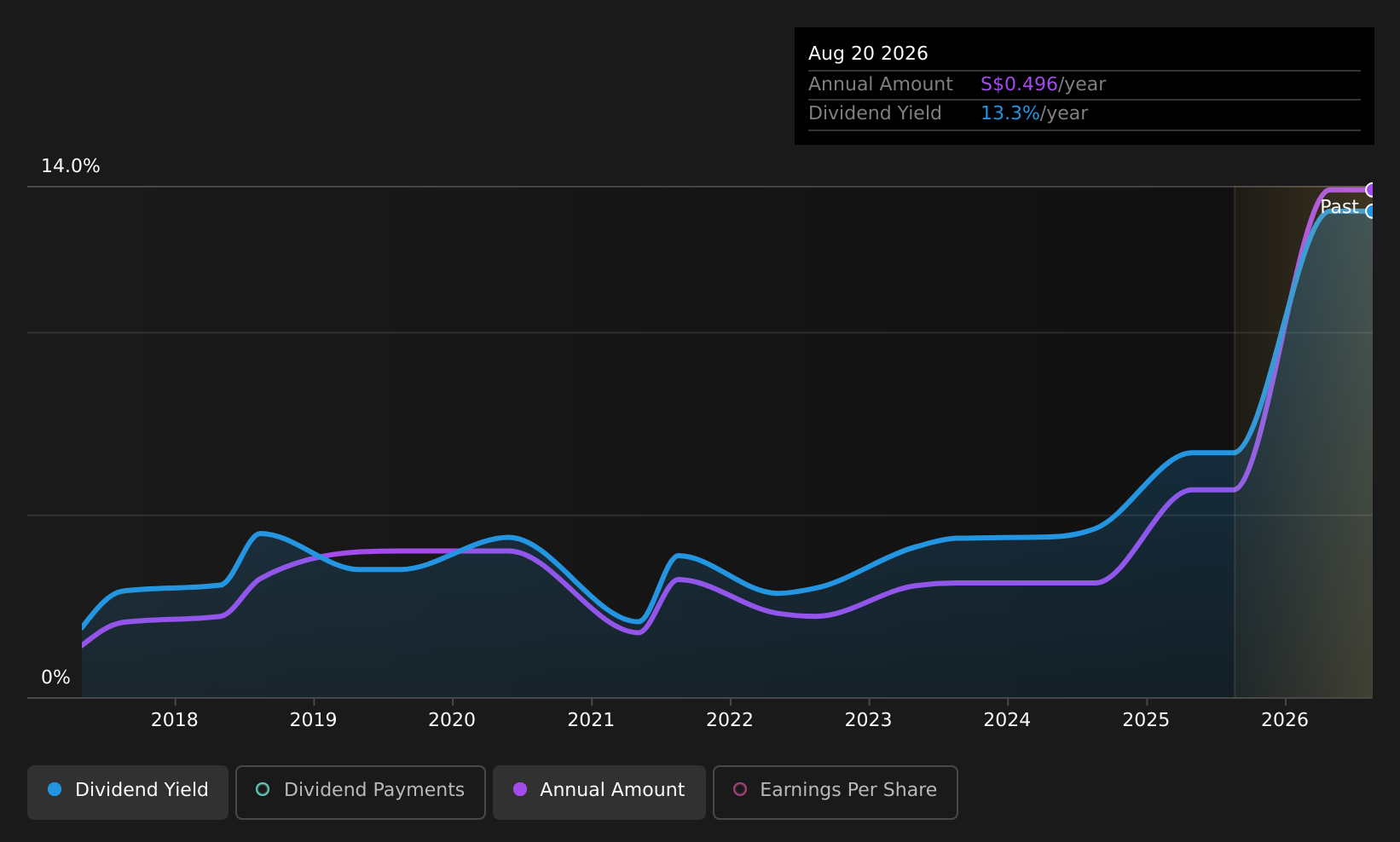Viewport: 1400px width, 842px height.
Task: Click the Aug 20 2026 tooltip date
Action: click(x=868, y=54)
